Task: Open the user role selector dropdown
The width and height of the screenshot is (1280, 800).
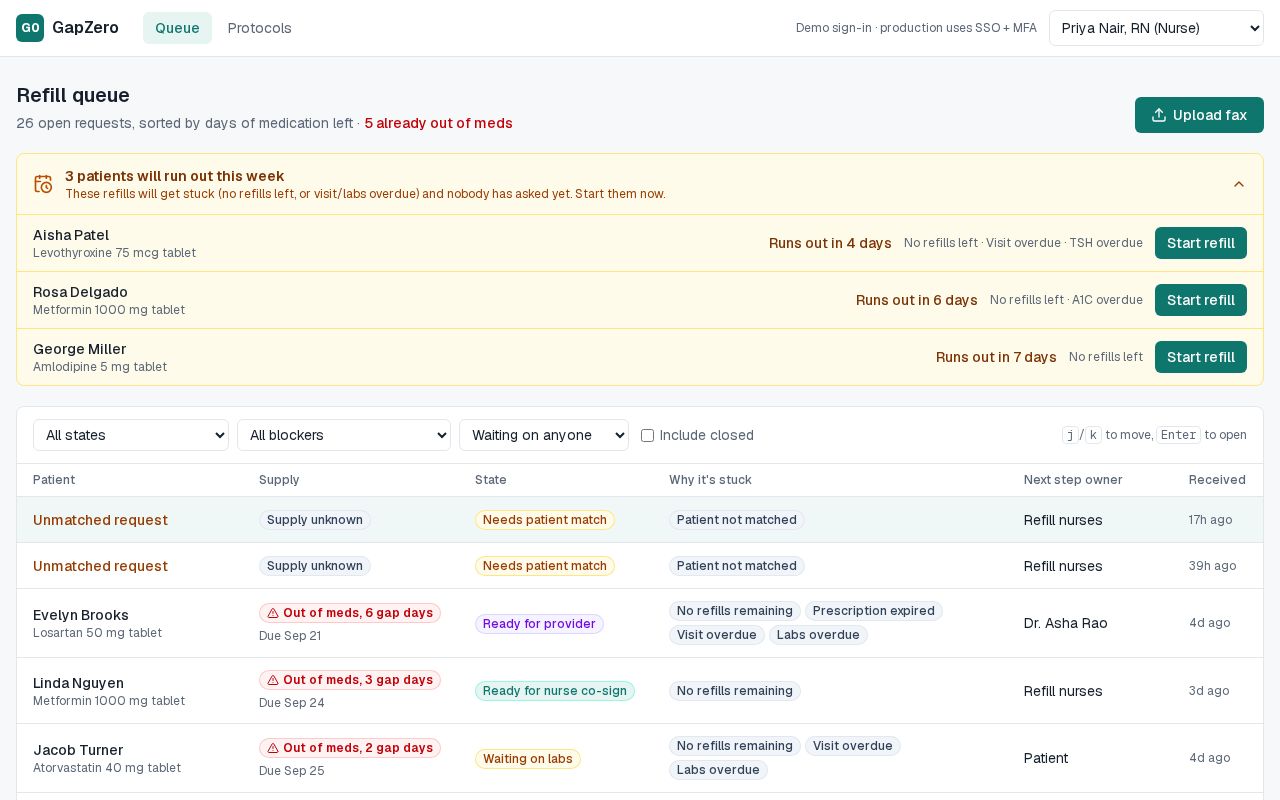Action: click(x=1156, y=28)
